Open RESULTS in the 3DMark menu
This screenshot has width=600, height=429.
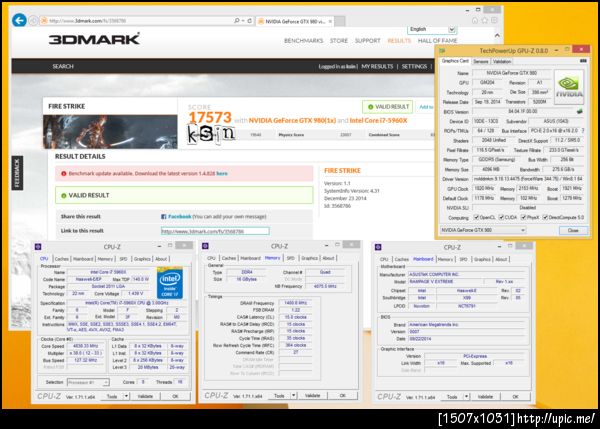coord(399,41)
